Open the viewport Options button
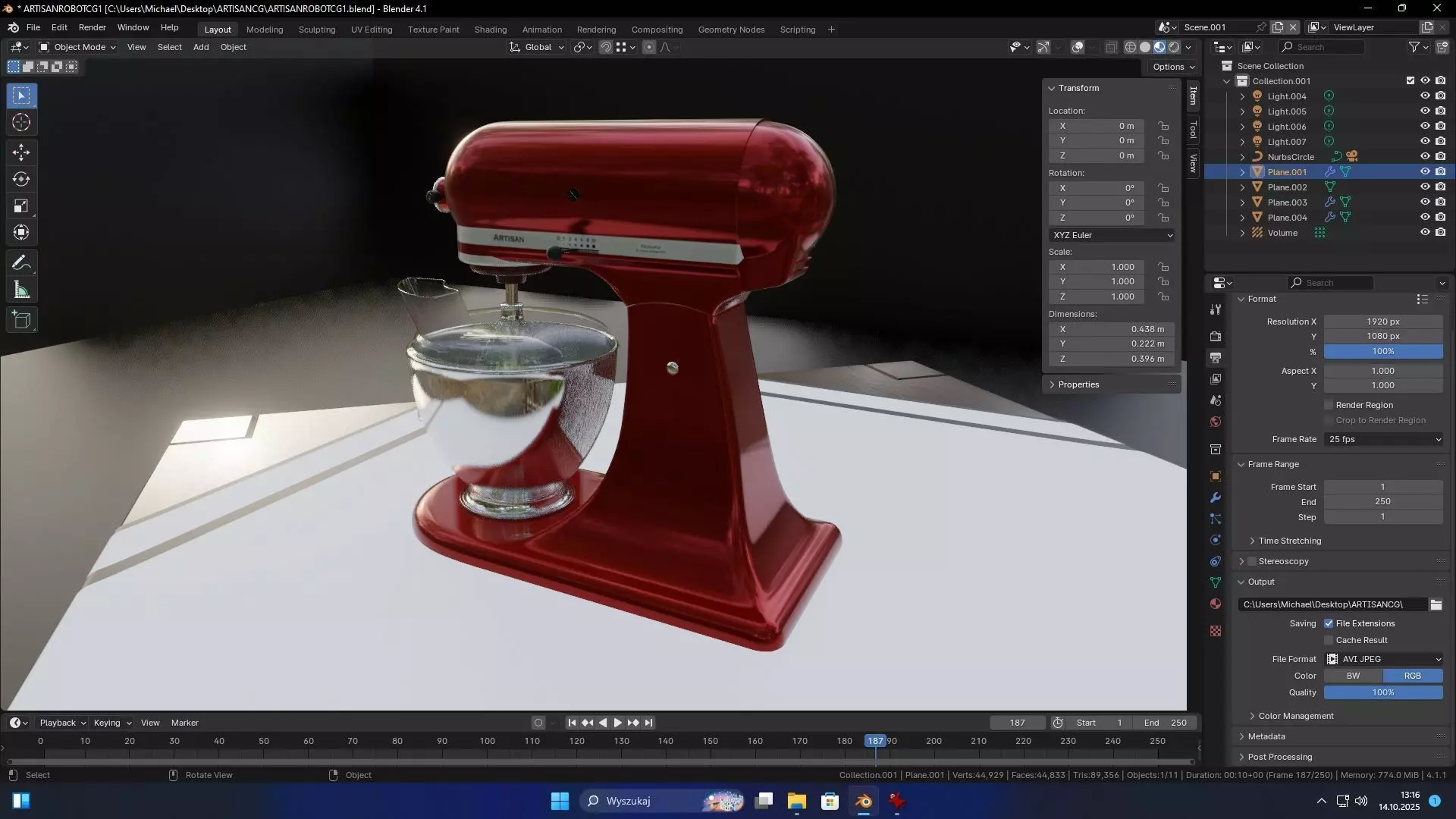 click(1173, 67)
